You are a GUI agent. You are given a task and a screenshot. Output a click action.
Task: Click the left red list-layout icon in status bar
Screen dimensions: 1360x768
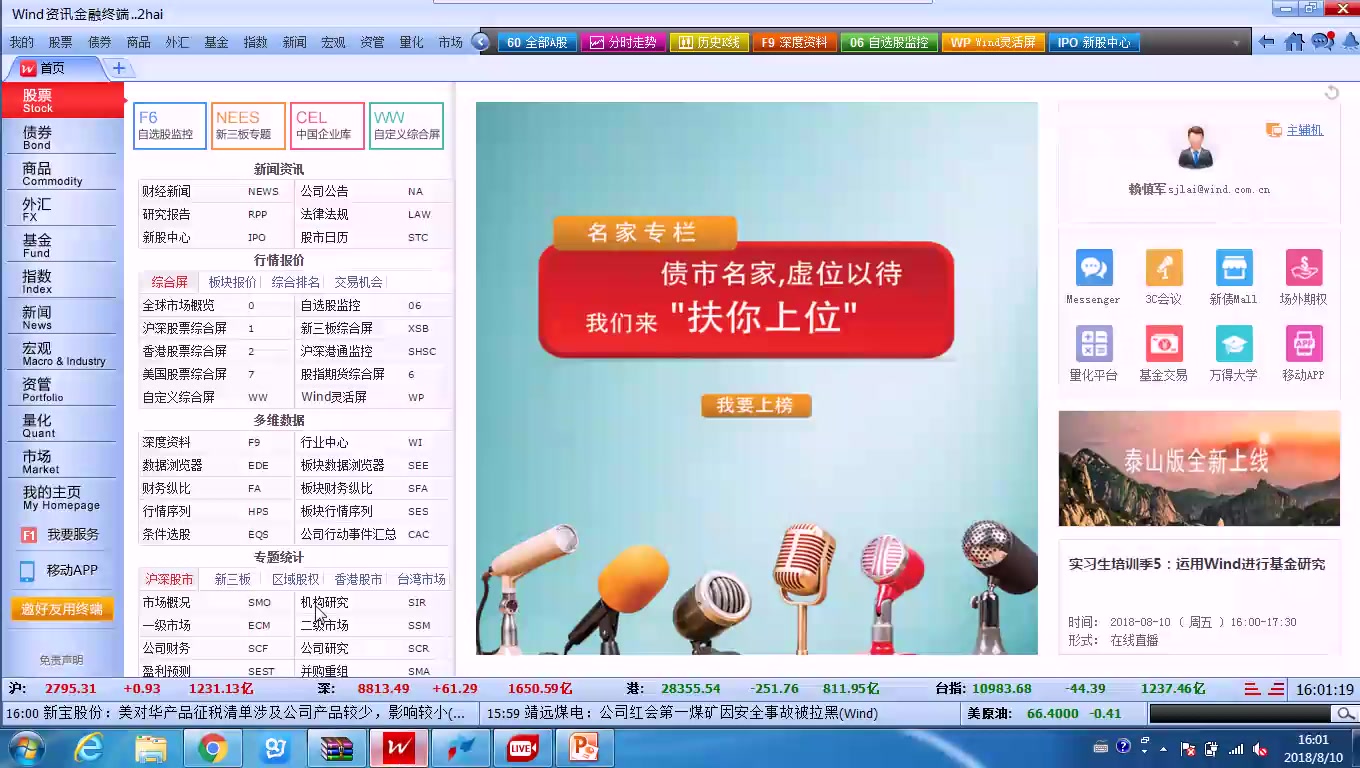[1252, 689]
